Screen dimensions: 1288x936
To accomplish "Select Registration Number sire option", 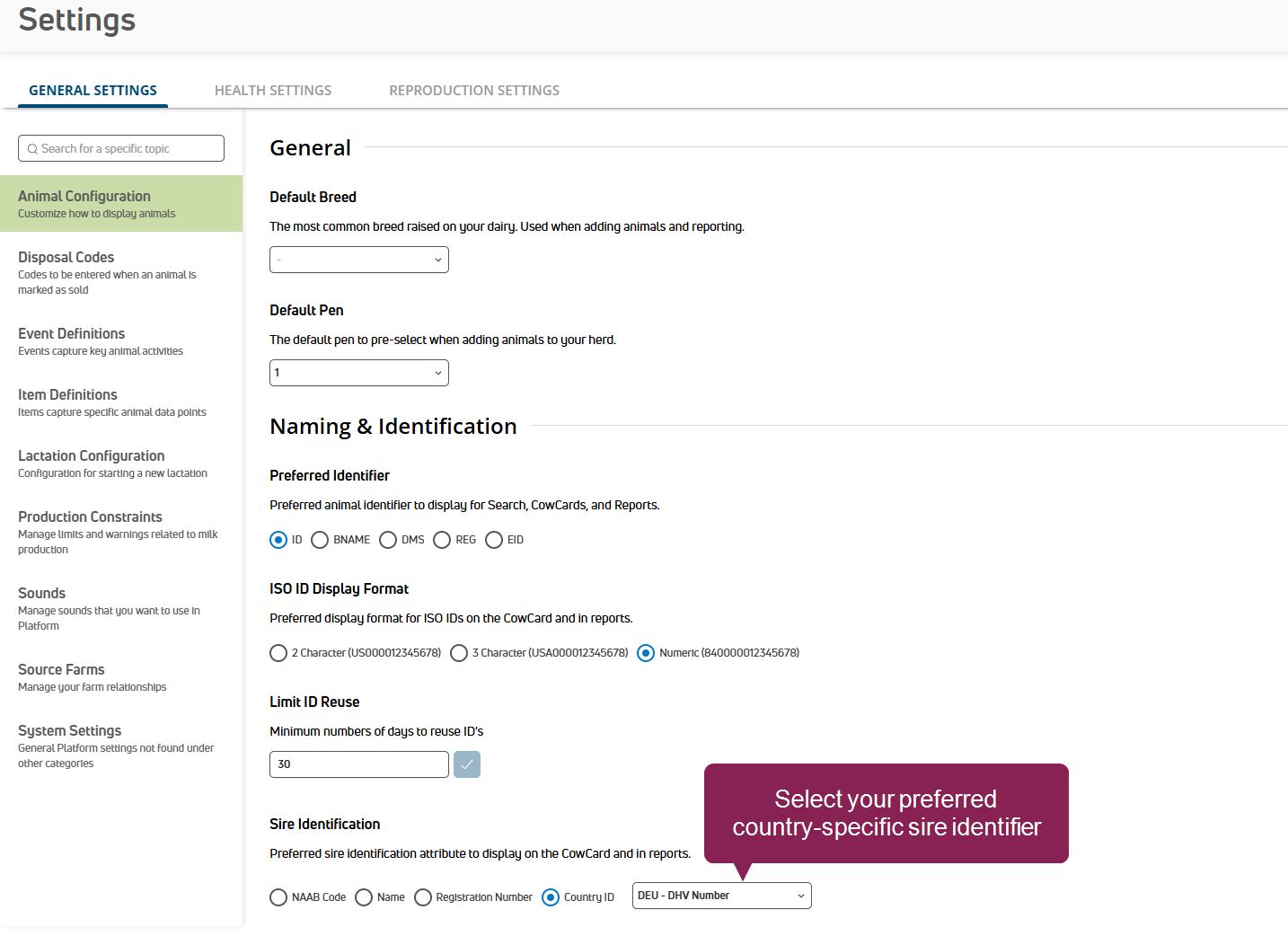I will point(423,897).
